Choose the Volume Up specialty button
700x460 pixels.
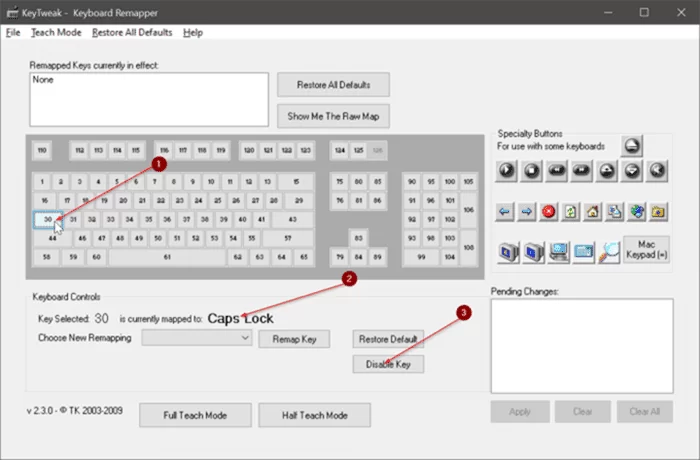[607, 171]
